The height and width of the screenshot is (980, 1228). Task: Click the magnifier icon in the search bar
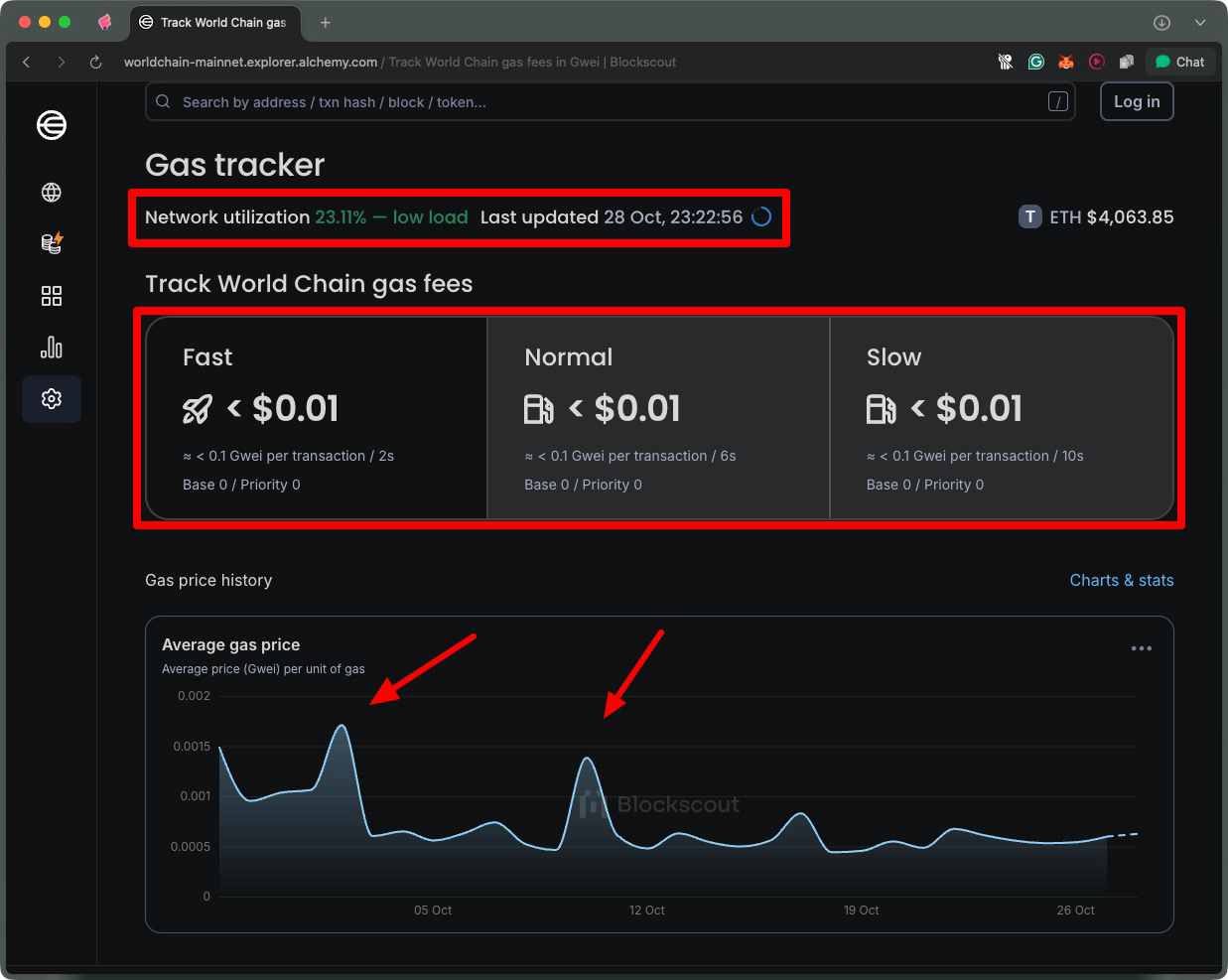(x=163, y=101)
